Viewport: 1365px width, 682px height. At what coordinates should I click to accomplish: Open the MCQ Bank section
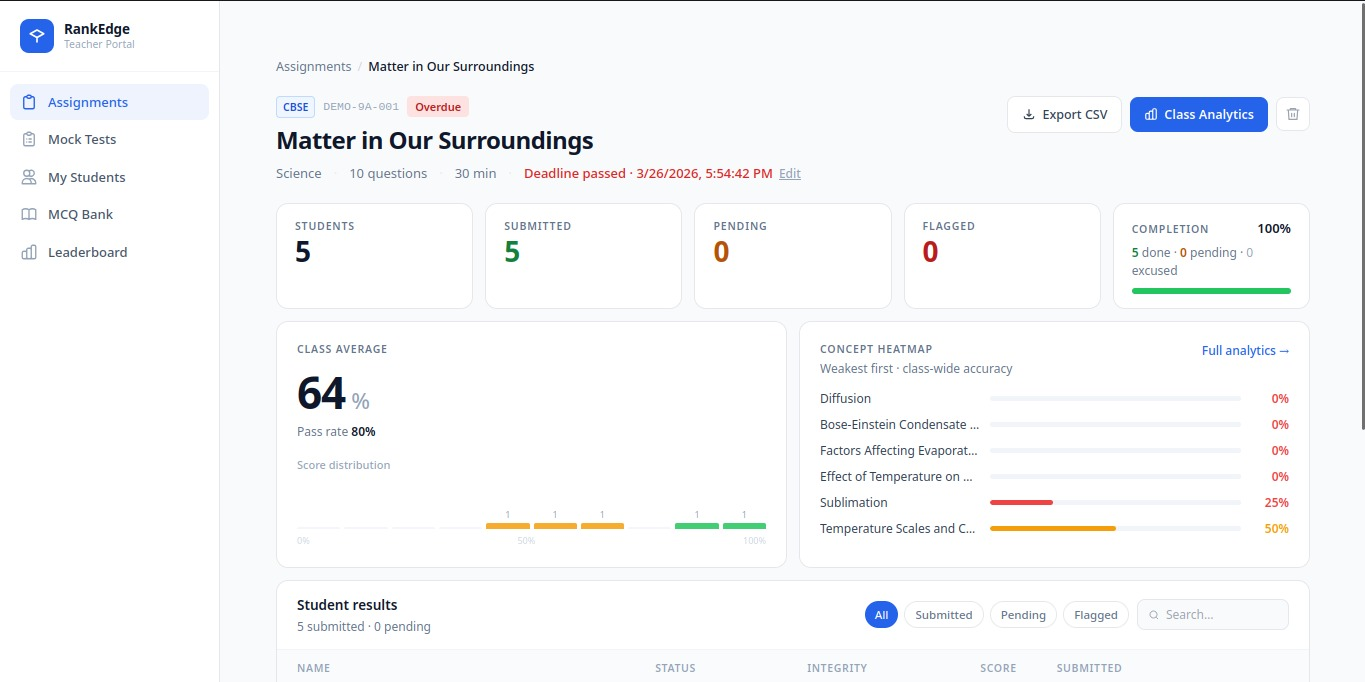[109, 215]
